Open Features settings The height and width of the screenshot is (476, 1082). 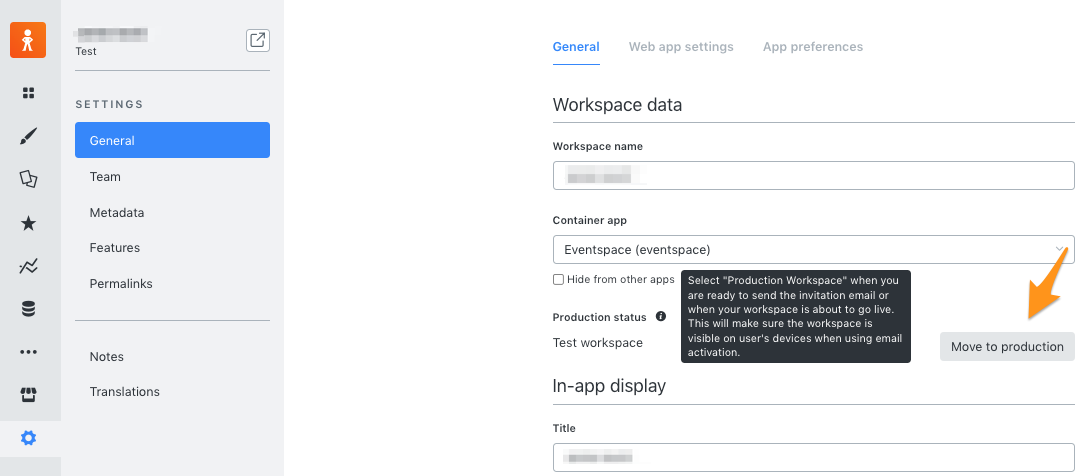coord(115,248)
